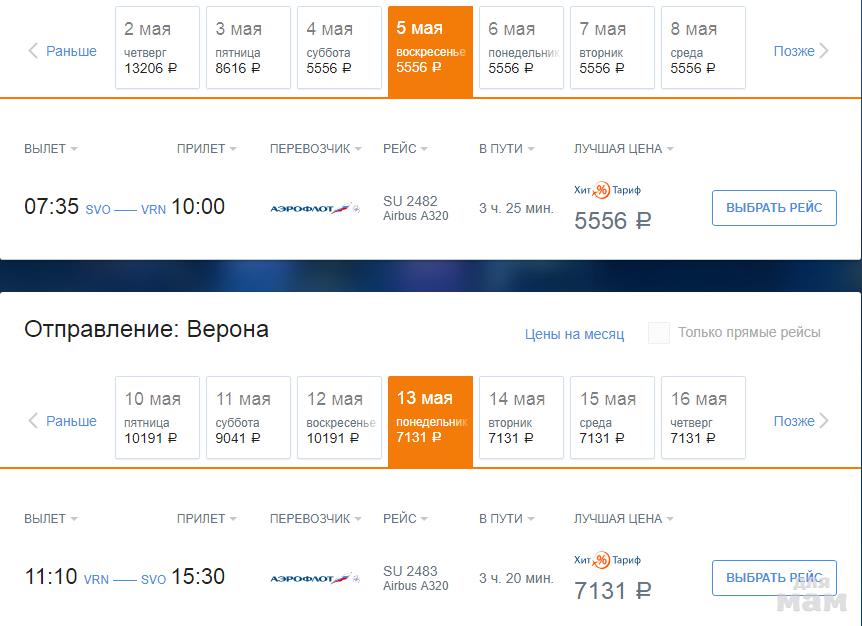Go to later dates in the top date strip

click(x=801, y=51)
